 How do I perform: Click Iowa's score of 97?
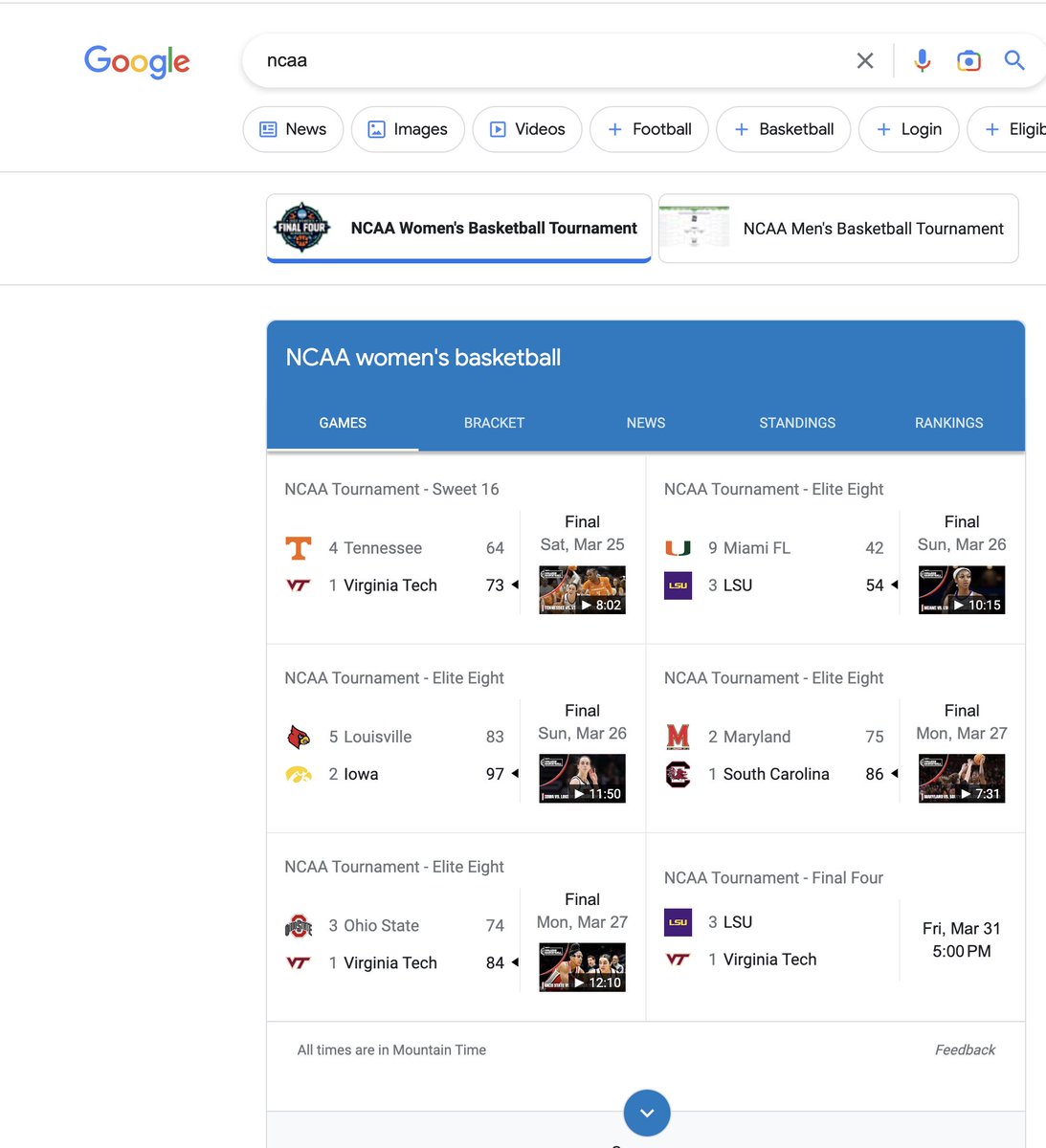[x=495, y=774]
